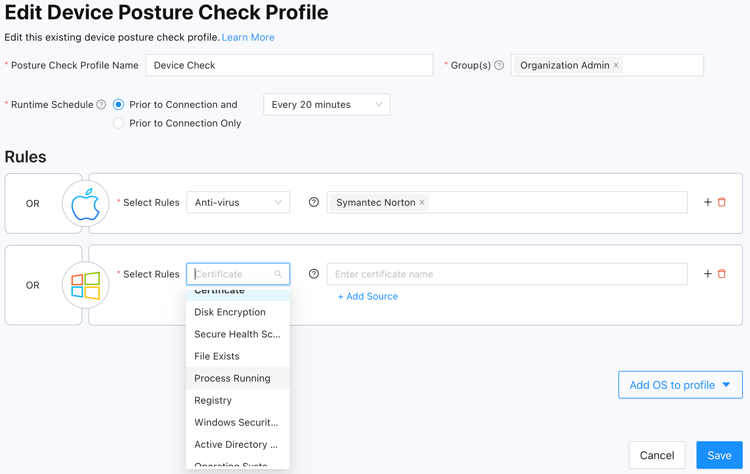Screen dimensions: 750x474
Task: Add rule with plus icon in macOS row
Action: click(x=708, y=202)
